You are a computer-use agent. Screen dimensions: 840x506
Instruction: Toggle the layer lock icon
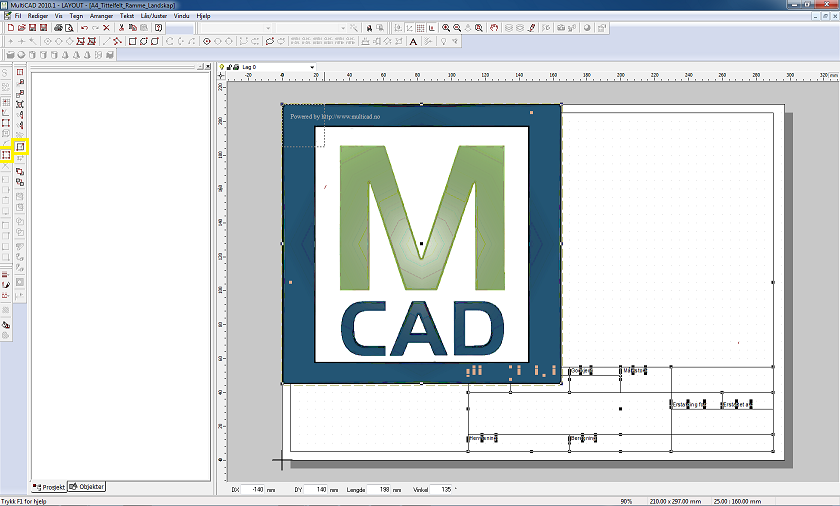point(229,67)
